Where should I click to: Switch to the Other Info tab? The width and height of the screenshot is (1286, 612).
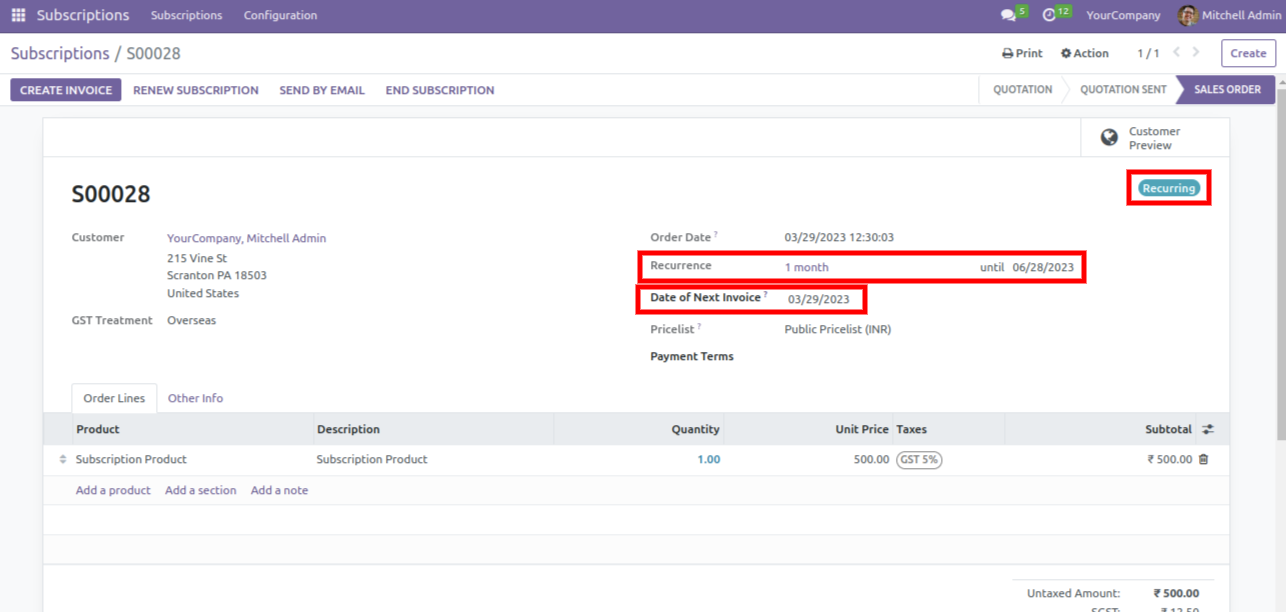coord(195,398)
